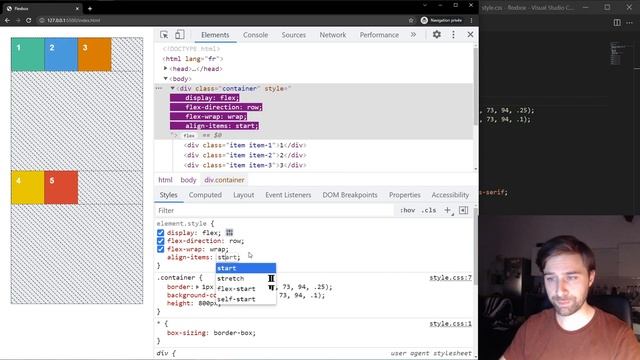Viewport: 640px width, 360px height.
Task: Select the div item-1 DOM node
Action: tap(245, 145)
